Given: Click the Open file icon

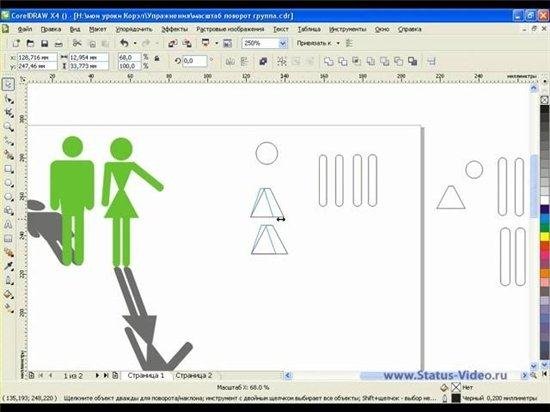Looking at the screenshot, I should tap(30, 43).
